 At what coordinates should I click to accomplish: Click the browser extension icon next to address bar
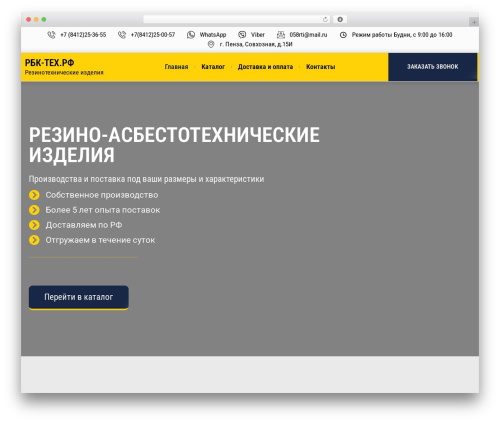[340, 19]
